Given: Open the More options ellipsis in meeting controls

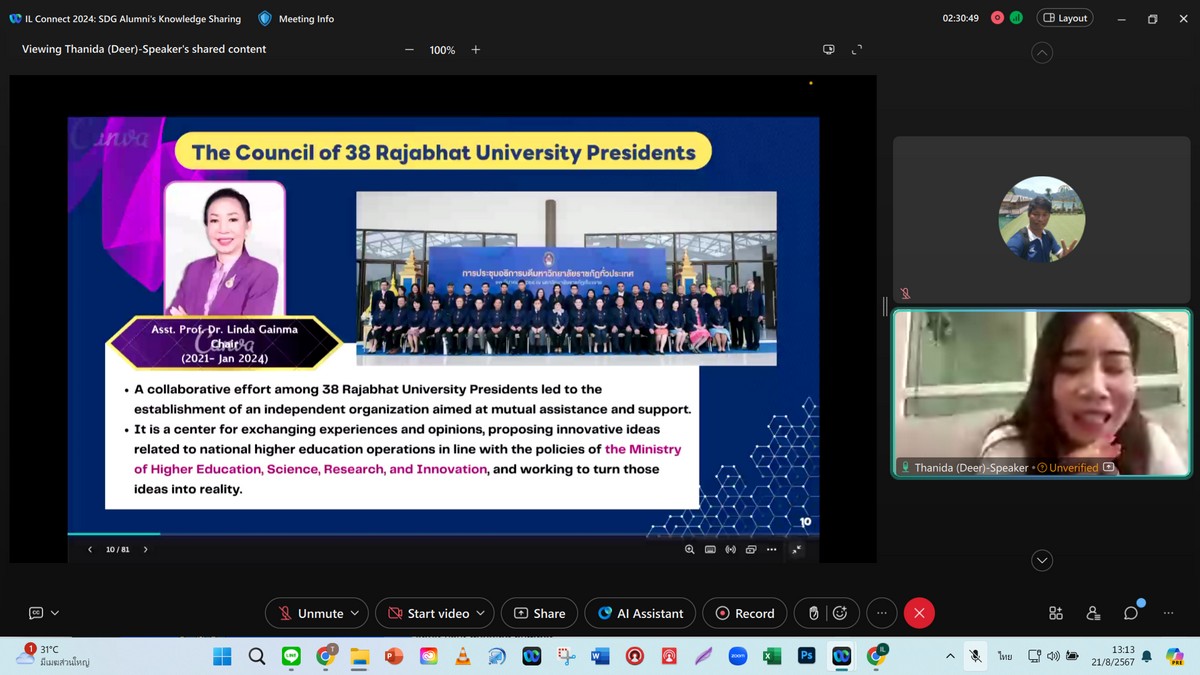Looking at the screenshot, I should 881,613.
